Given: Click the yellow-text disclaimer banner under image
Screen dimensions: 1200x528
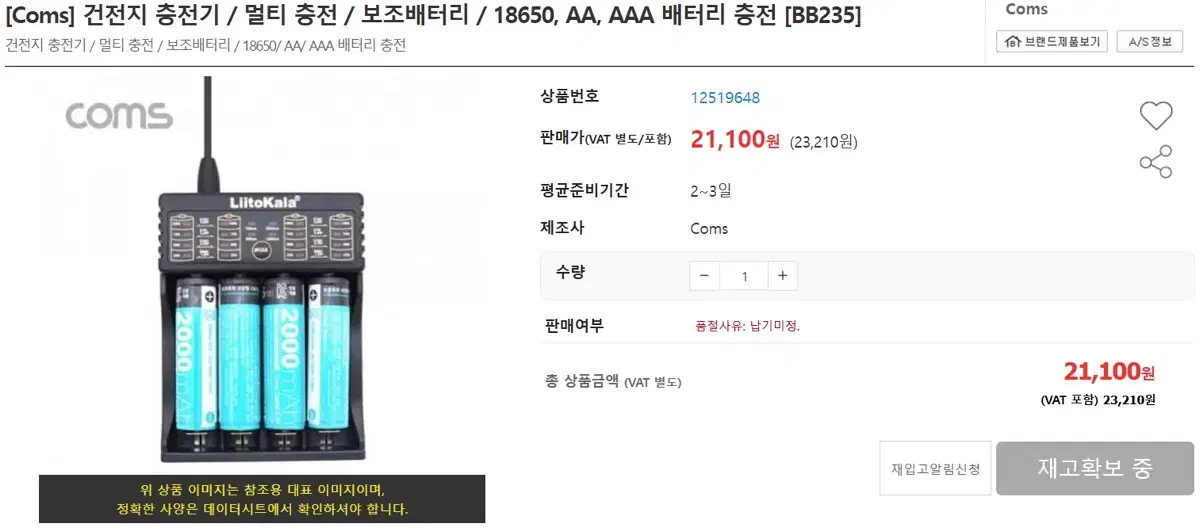Looking at the screenshot, I should (262, 499).
